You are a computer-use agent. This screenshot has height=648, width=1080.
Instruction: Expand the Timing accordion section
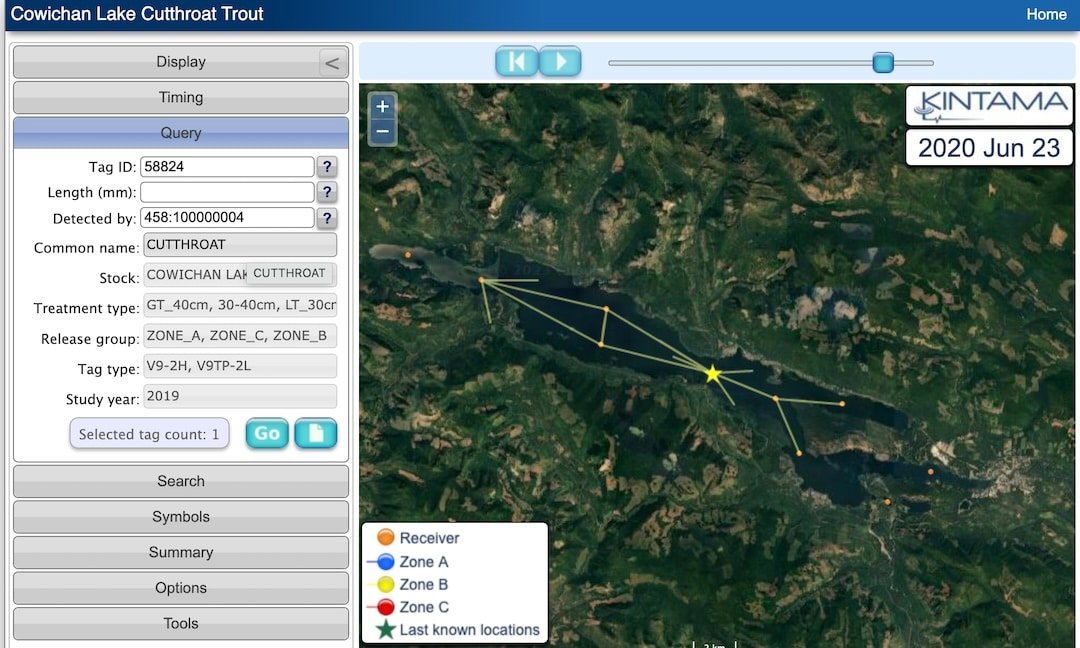(x=180, y=98)
